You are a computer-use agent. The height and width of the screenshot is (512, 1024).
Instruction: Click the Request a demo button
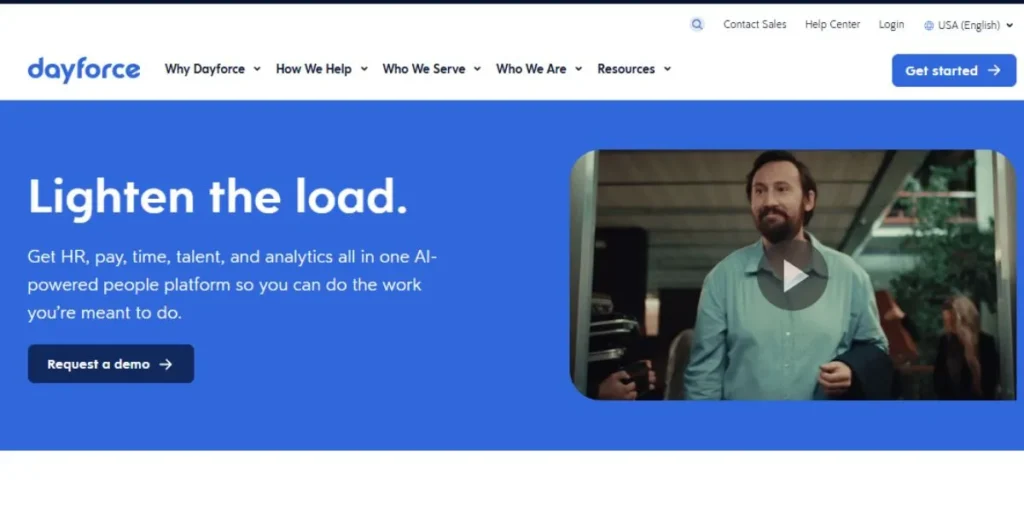[110, 364]
